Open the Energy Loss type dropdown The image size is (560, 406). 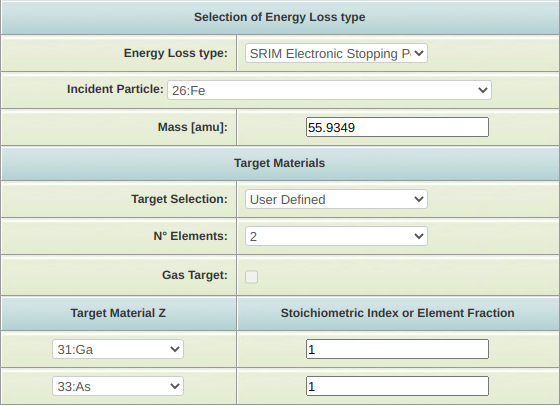(x=336, y=54)
